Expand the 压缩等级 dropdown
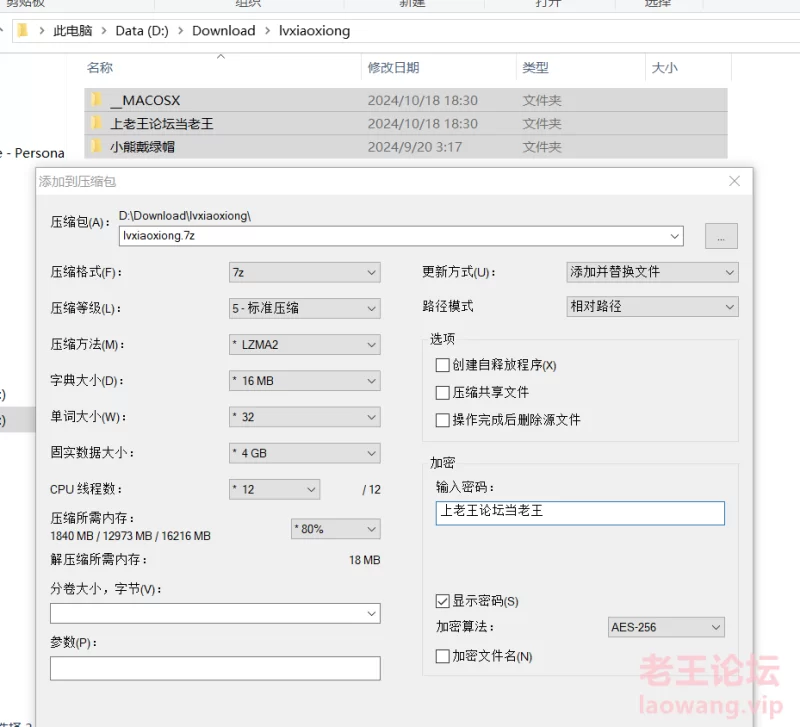This screenshot has width=800, height=727. click(x=304, y=308)
